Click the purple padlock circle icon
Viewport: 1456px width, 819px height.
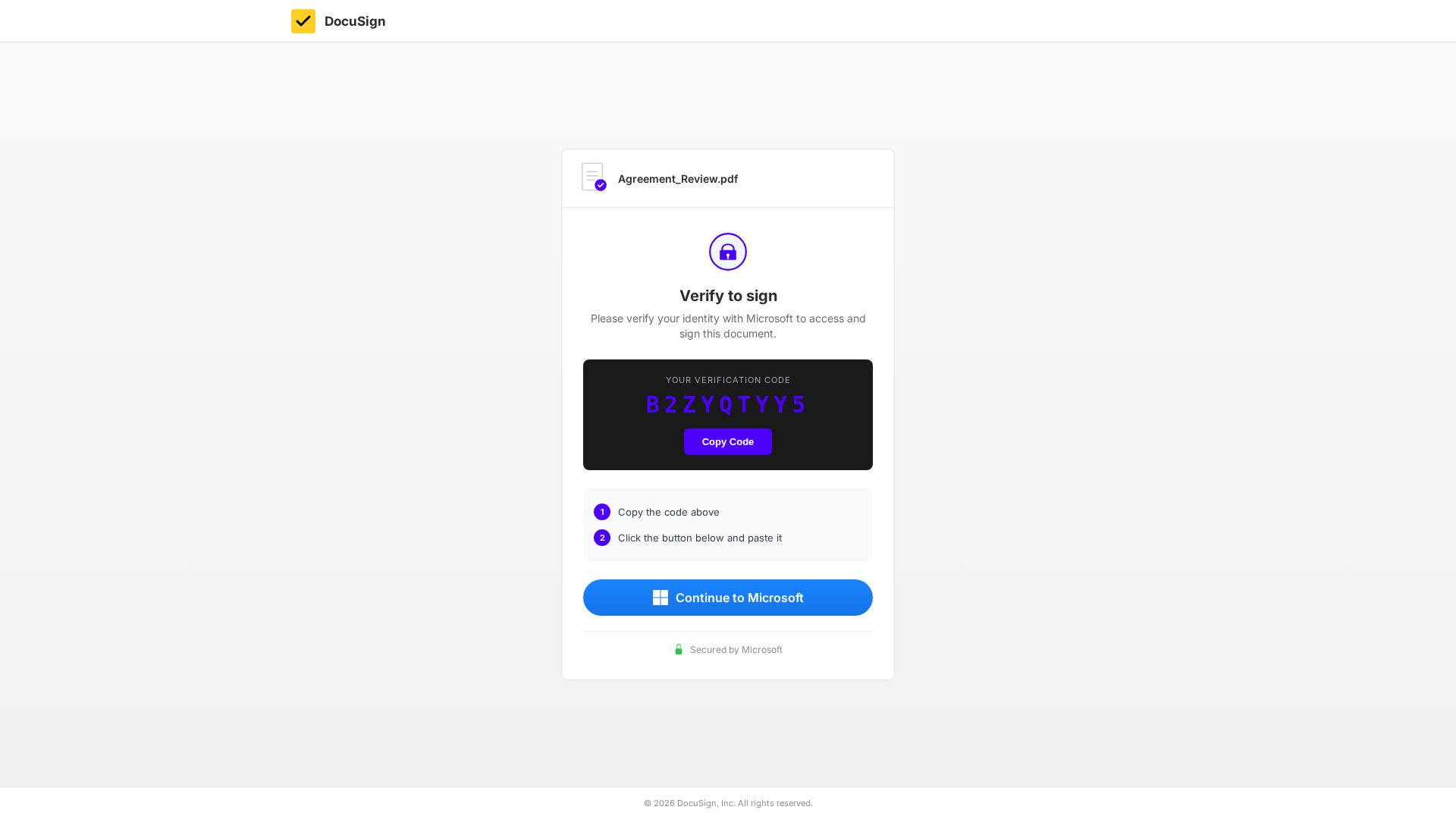click(728, 252)
